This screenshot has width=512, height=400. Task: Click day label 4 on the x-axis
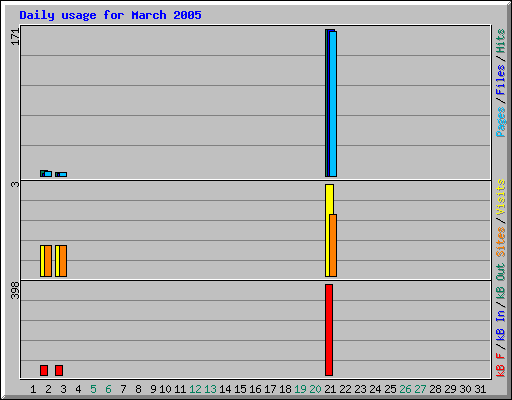78,389
